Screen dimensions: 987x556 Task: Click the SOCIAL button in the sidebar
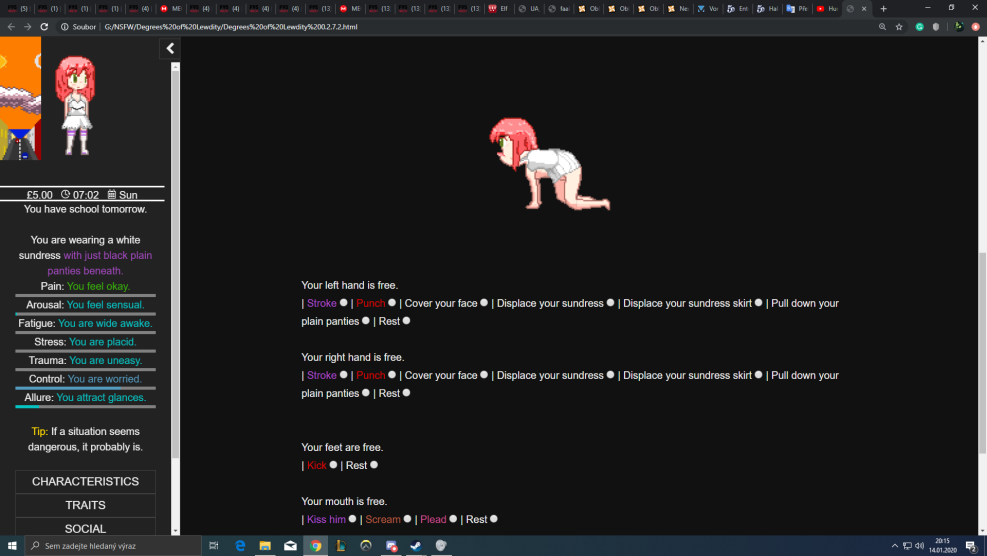pyautogui.click(x=85, y=528)
